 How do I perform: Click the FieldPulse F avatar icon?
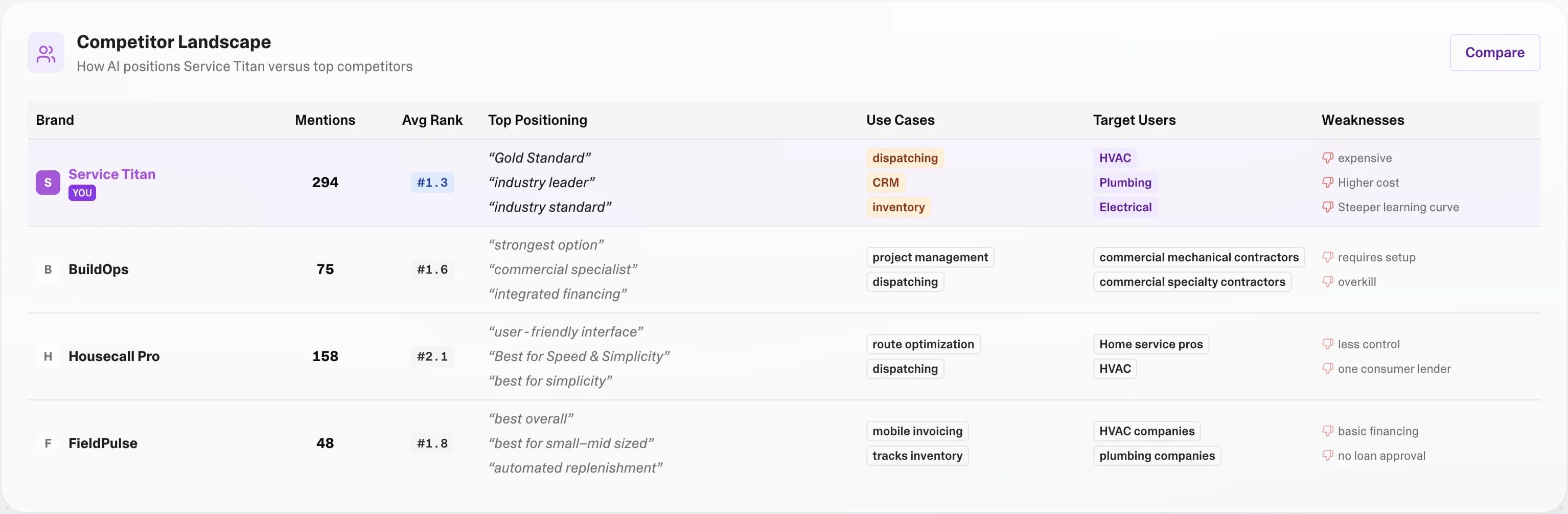[48, 443]
